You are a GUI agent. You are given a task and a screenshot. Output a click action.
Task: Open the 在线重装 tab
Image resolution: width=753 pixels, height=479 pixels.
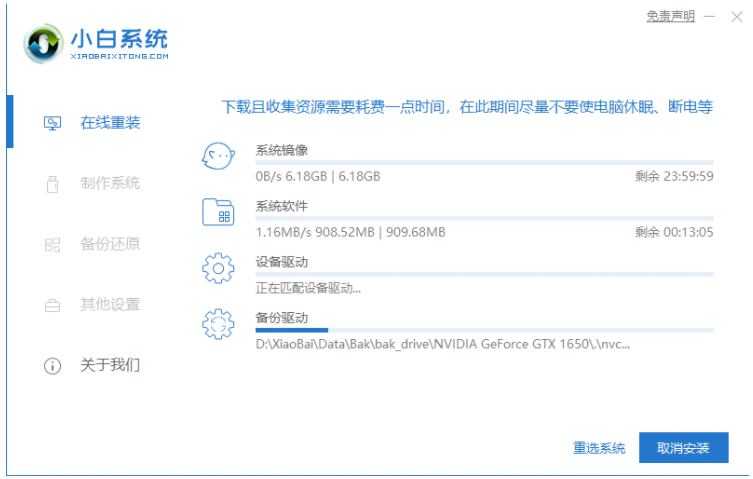(110, 123)
